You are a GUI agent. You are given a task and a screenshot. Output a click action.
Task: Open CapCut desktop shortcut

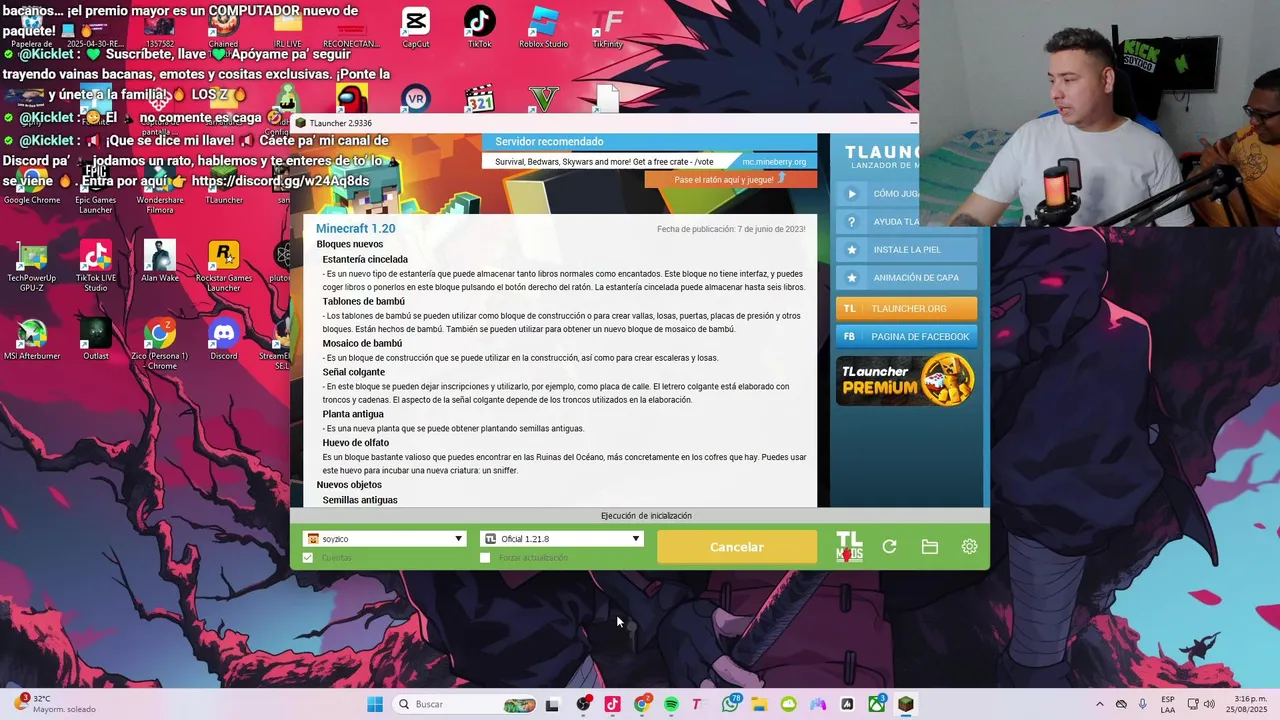[x=416, y=27]
